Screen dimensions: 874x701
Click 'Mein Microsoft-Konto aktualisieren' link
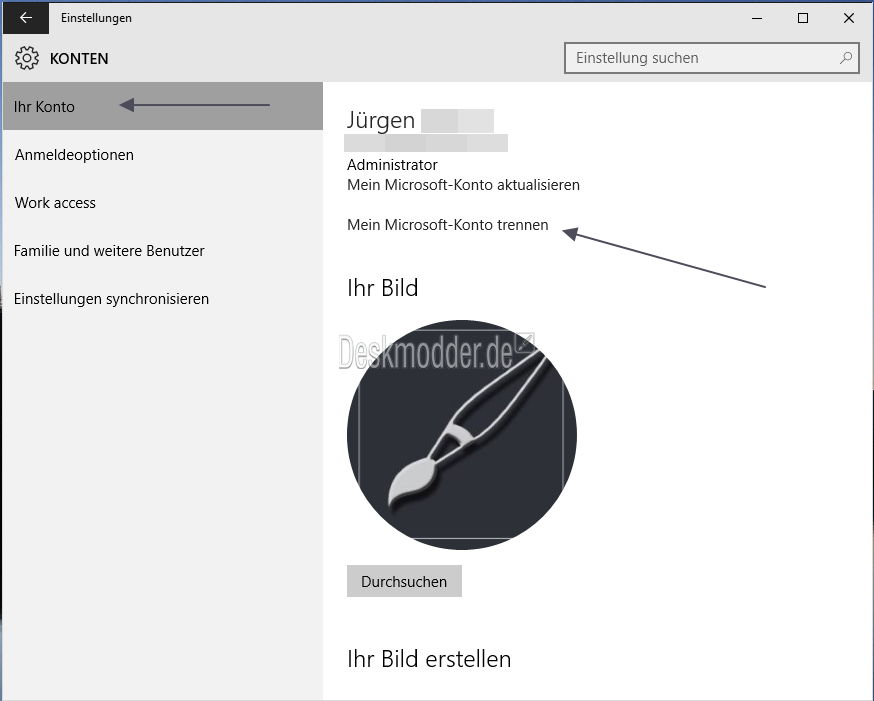(x=463, y=185)
